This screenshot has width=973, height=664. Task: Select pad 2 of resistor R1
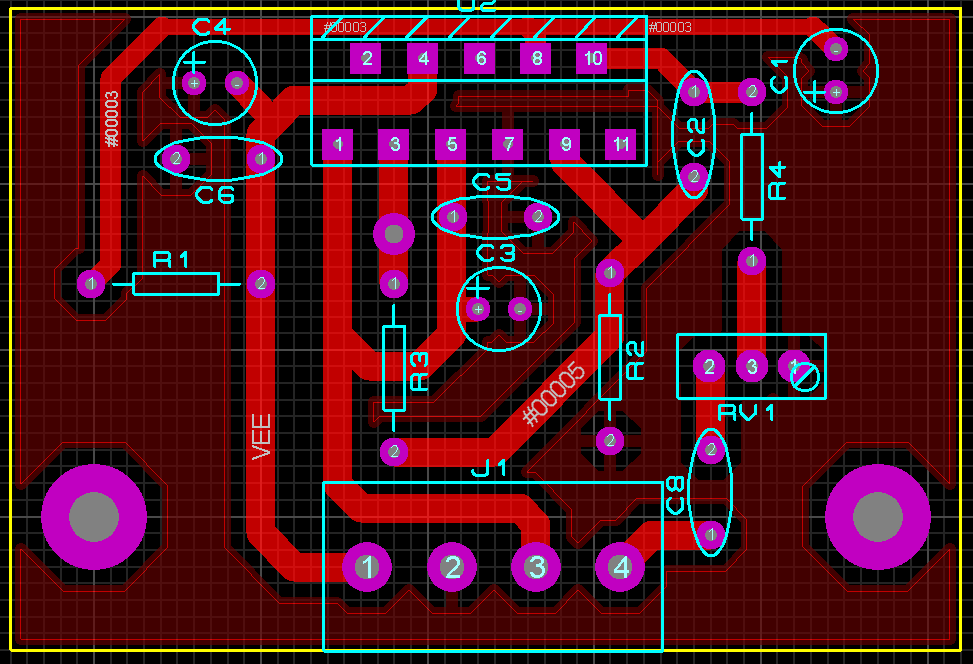pos(261,284)
